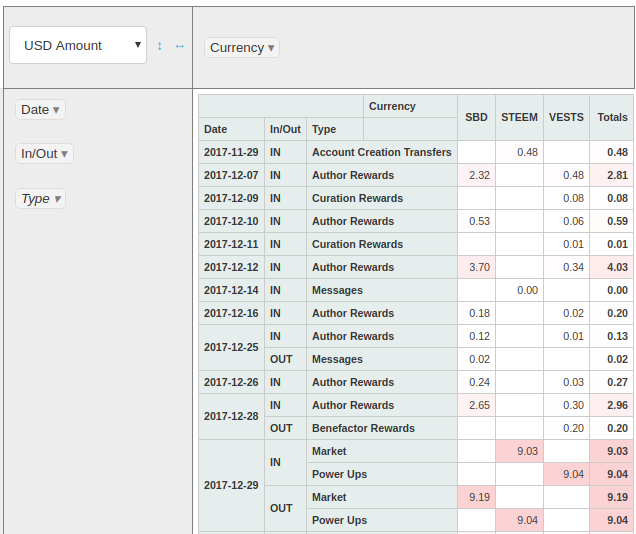Click the 2.32 SBD cell for 2017-12-07
This screenshot has height=534, width=636.
pyautogui.click(x=476, y=175)
